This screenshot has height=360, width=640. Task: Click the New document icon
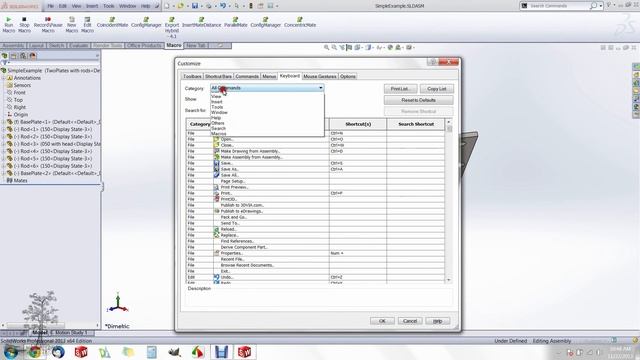pyautogui.click(x=167, y=6)
